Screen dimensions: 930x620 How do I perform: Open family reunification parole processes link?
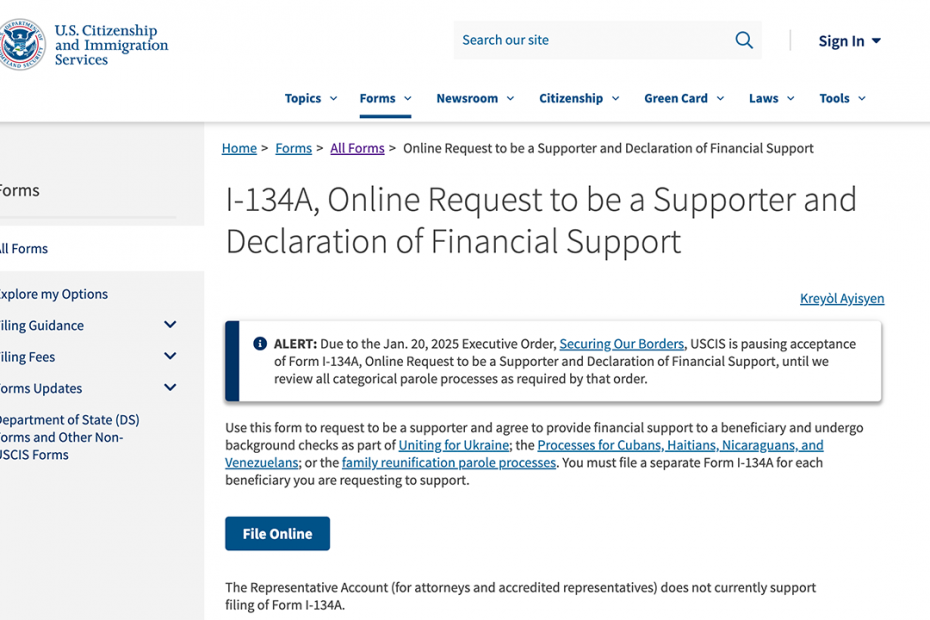[x=449, y=463]
